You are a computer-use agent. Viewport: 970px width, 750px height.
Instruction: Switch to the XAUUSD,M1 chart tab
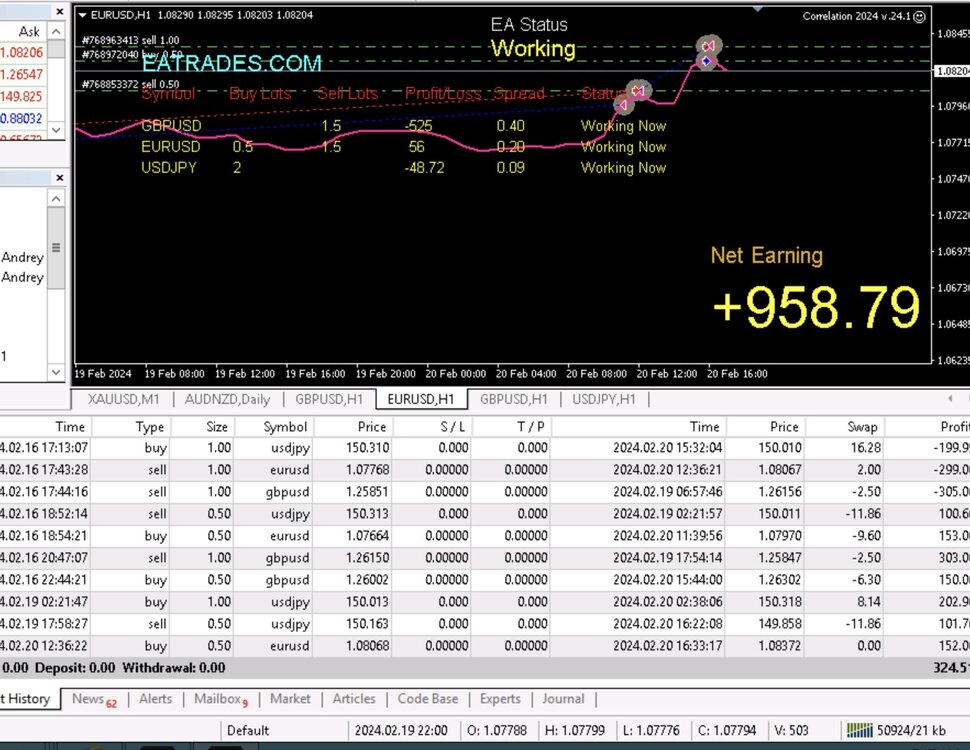coord(123,399)
